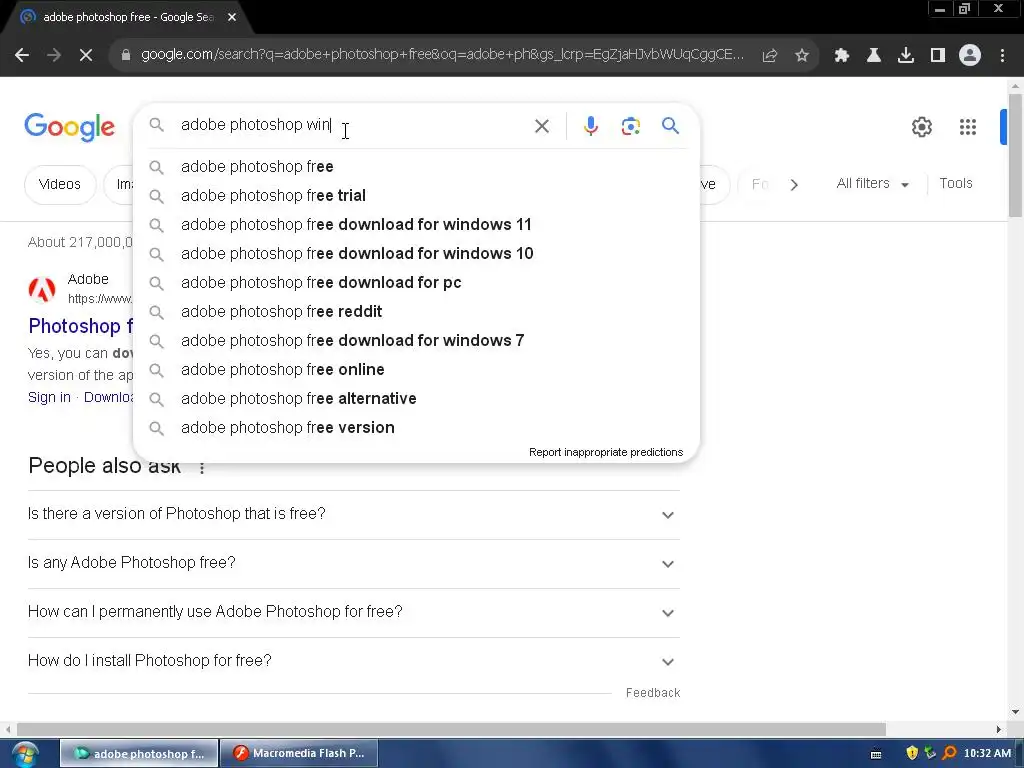Open Macromedia Flash taskbar button
Screen dimensions: 1024x768
(x=300, y=754)
